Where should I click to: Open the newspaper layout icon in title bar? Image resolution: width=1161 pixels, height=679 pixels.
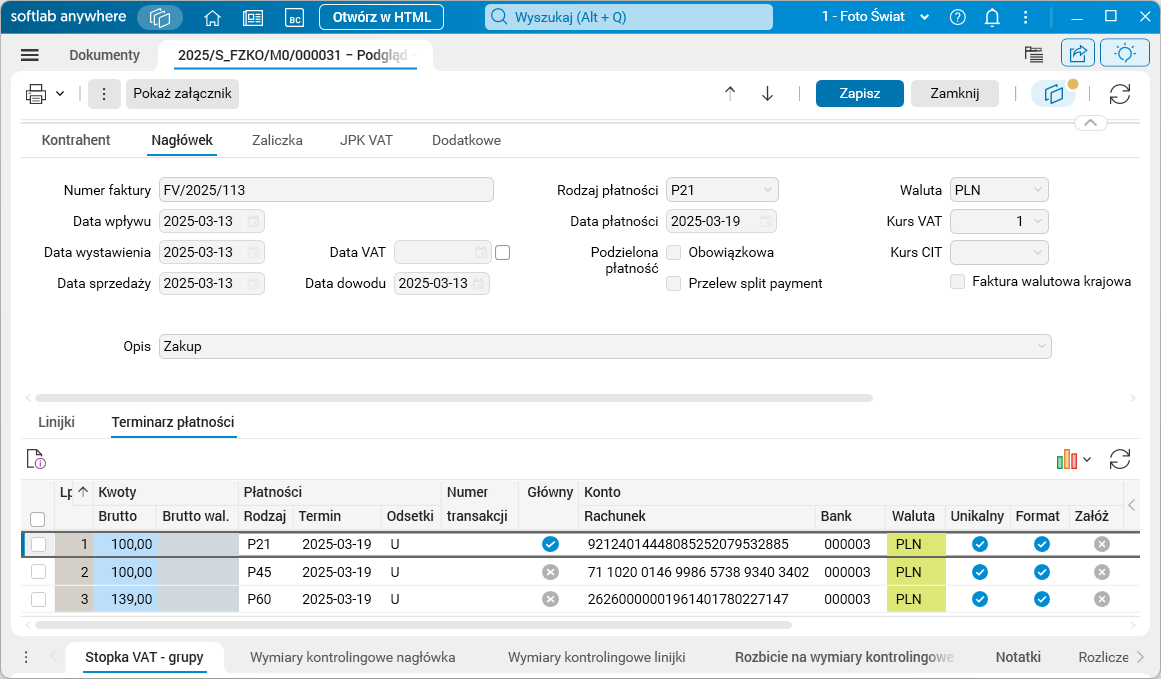click(253, 18)
